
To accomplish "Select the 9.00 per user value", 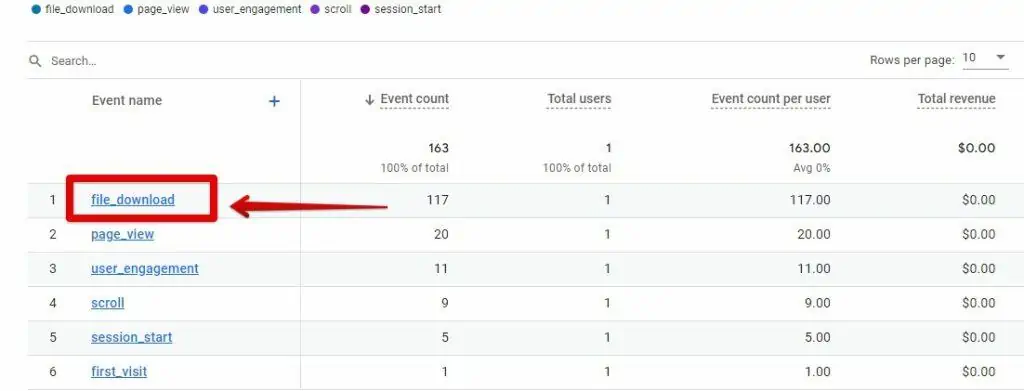I will (x=817, y=303).
